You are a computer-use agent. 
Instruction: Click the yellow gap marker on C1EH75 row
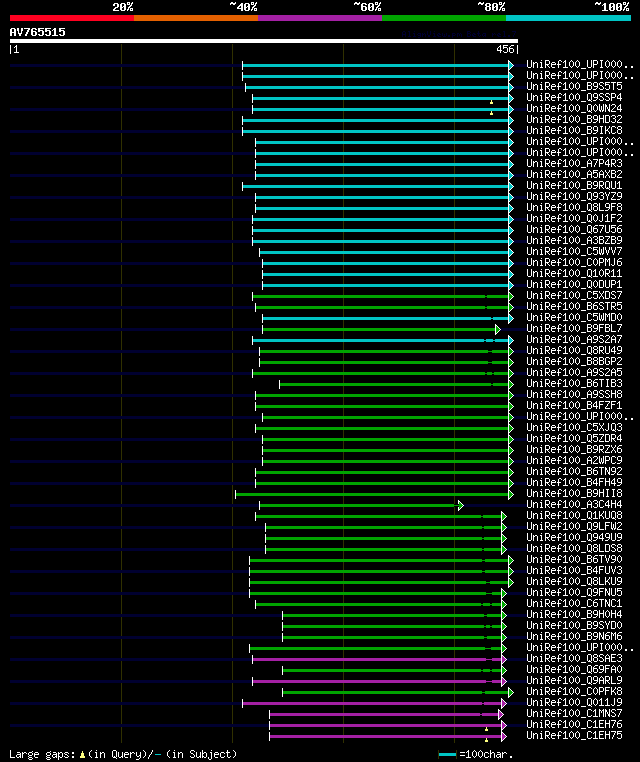pyautogui.click(x=486, y=740)
